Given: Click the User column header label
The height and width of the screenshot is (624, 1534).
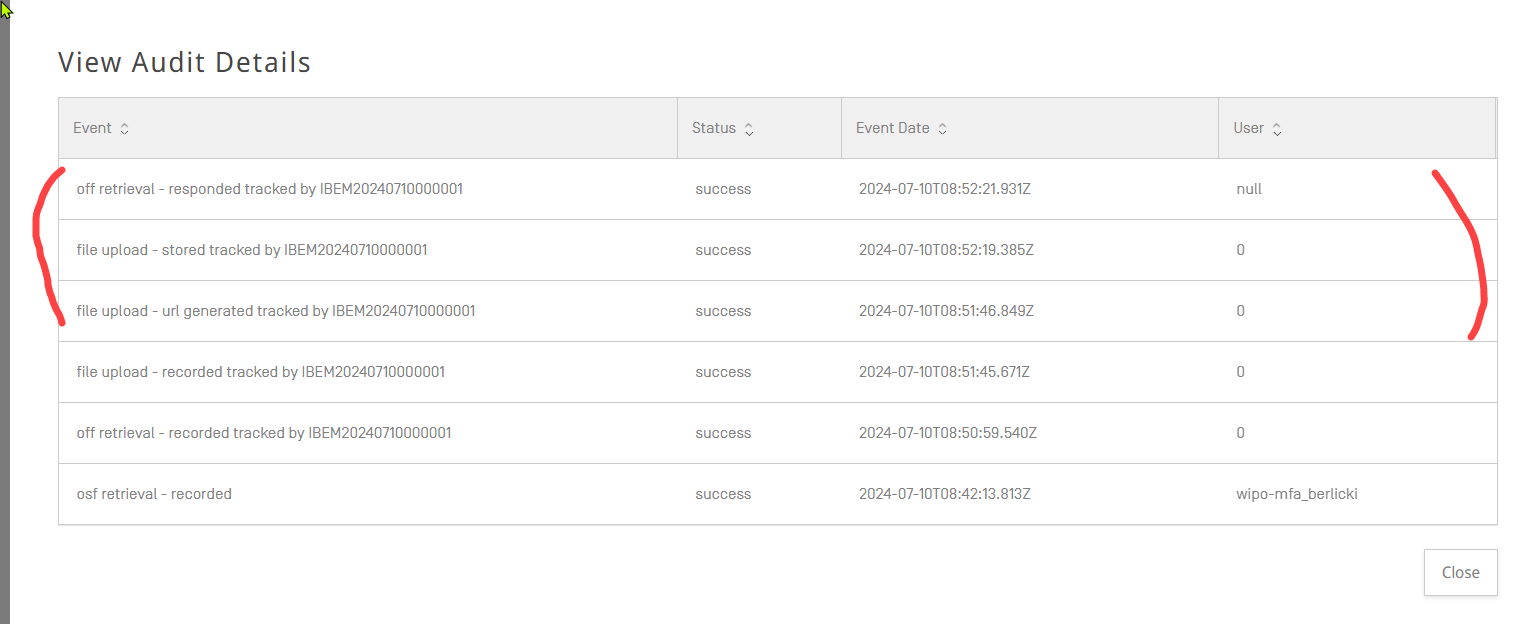Looking at the screenshot, I should [x=1248, y=129].
